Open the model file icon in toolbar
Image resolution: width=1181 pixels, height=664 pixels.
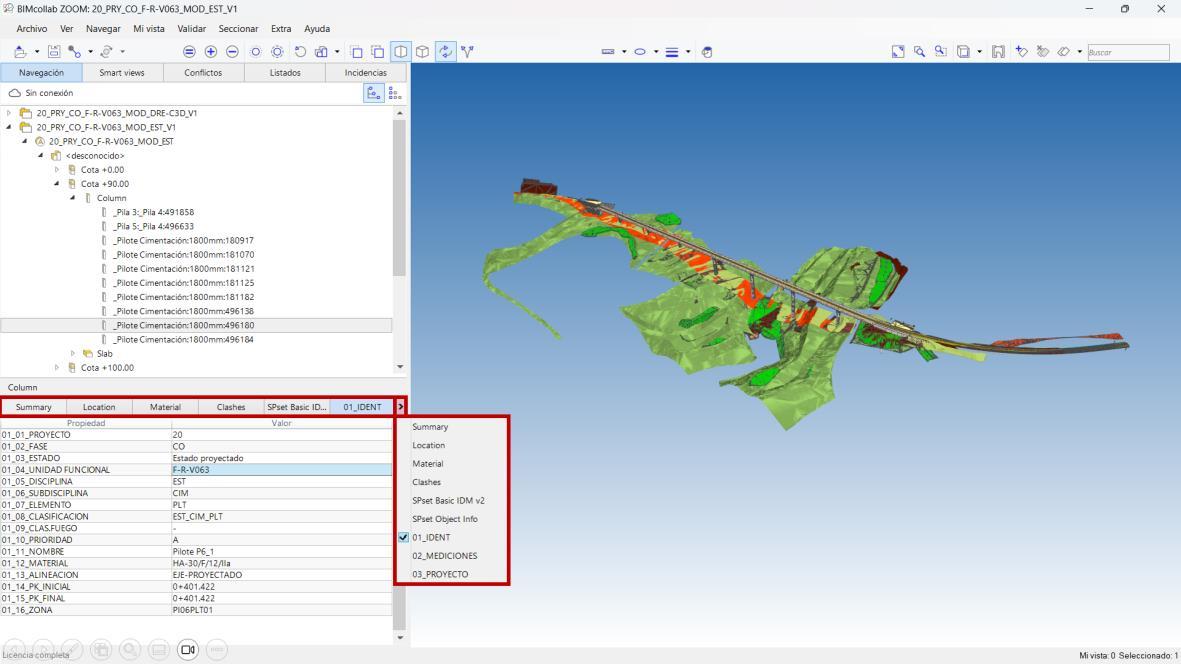coord(20,52)
